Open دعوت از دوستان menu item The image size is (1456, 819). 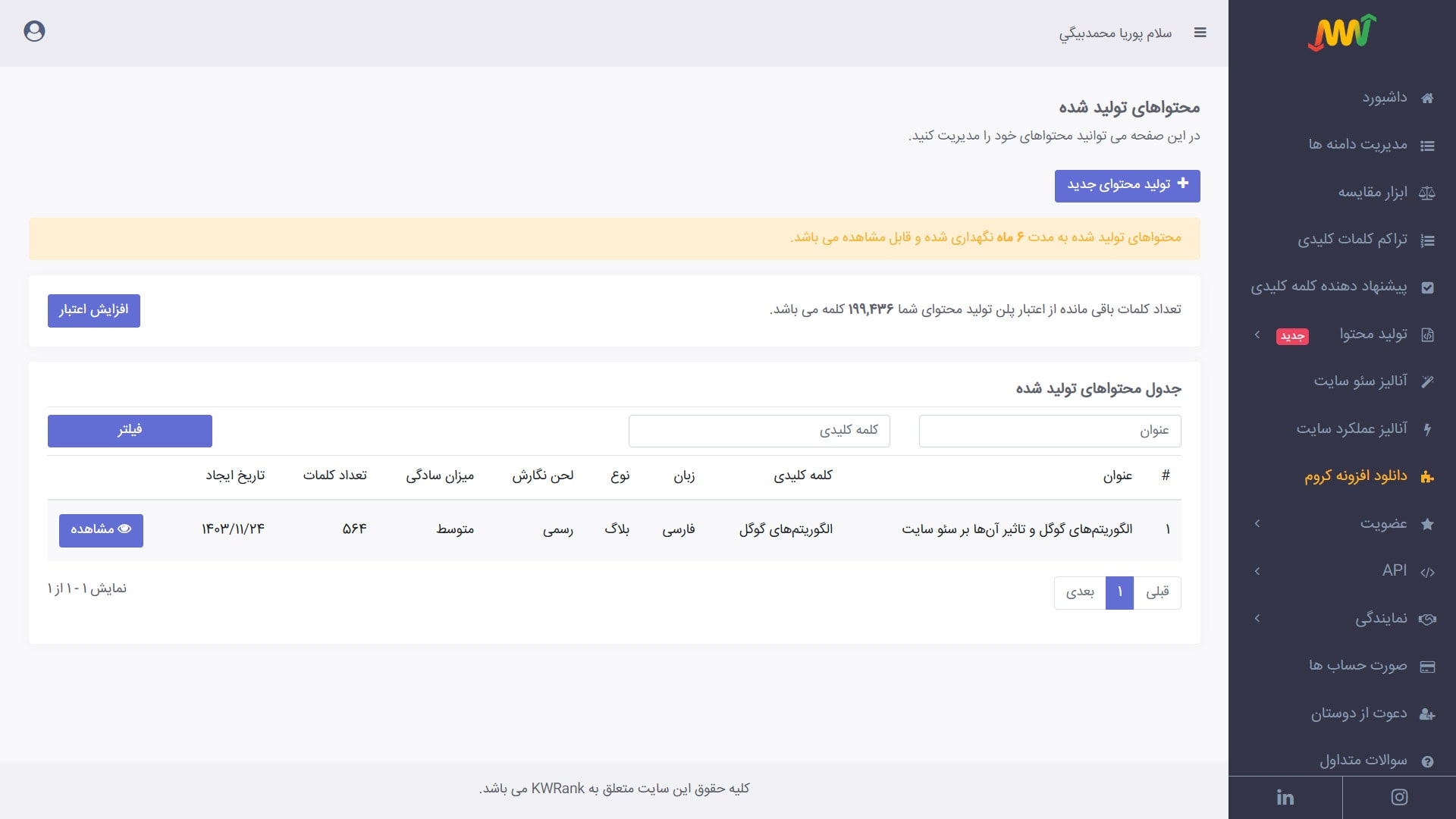pos(1359,713)
